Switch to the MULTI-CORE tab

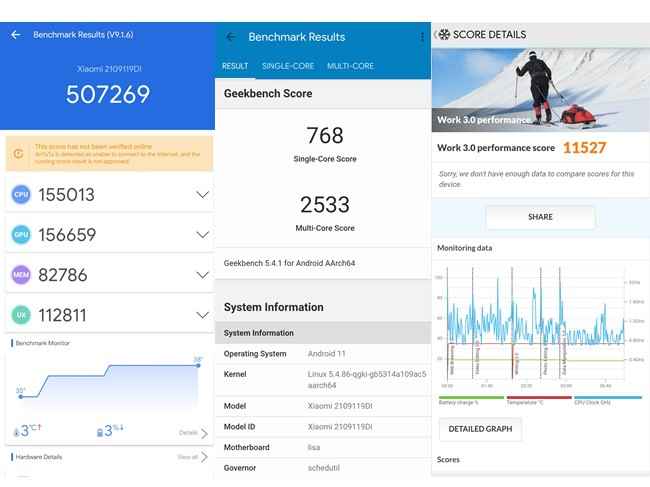pyautogui.click(x=351, y=66)
